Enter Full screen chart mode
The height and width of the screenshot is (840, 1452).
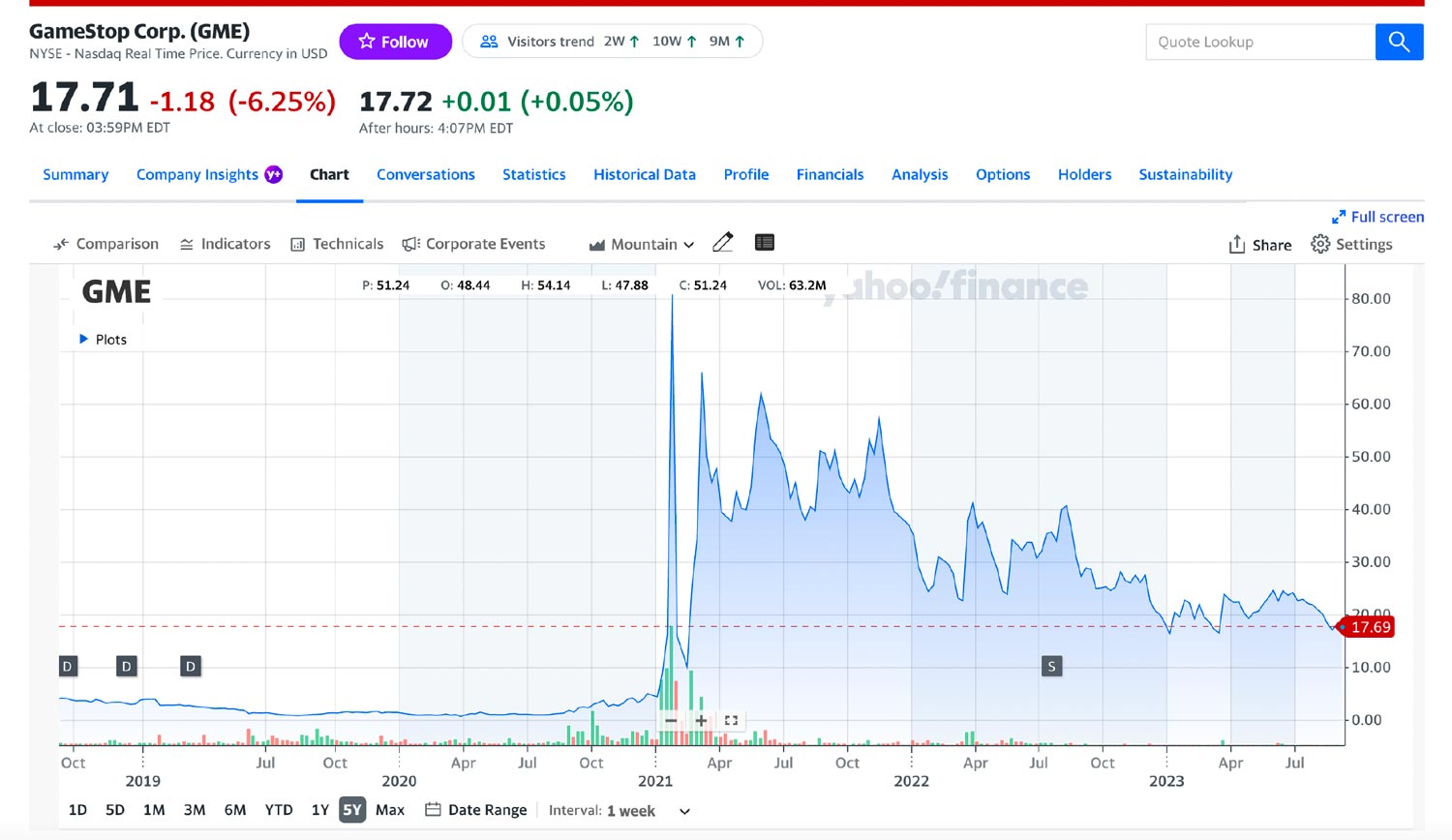(1377, 217)
